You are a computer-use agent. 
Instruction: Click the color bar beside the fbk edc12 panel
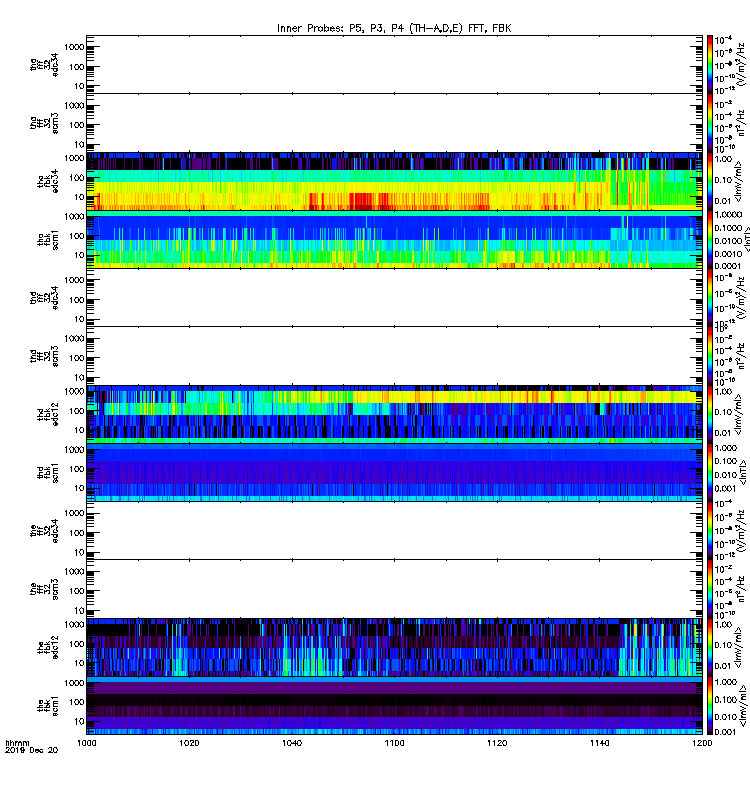pos(710,647)
